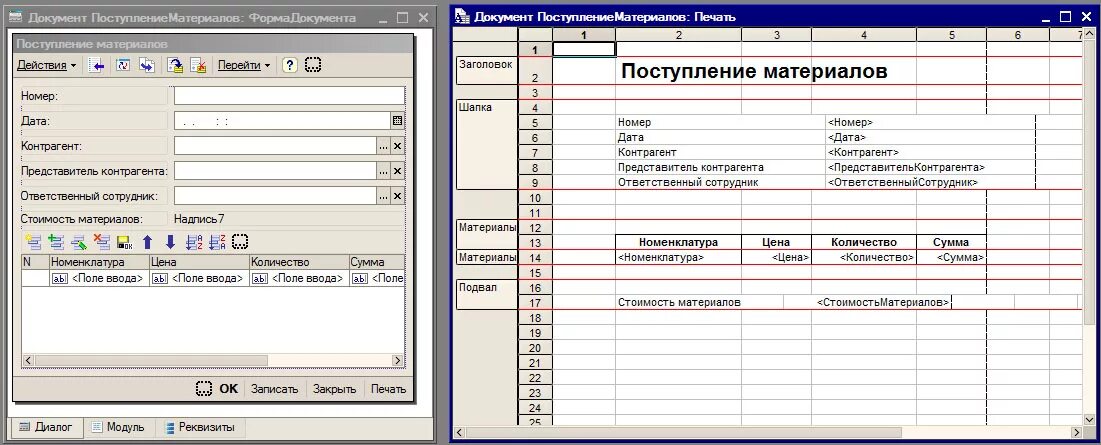Select the Номенклатура column header in form table

(99, 262)
